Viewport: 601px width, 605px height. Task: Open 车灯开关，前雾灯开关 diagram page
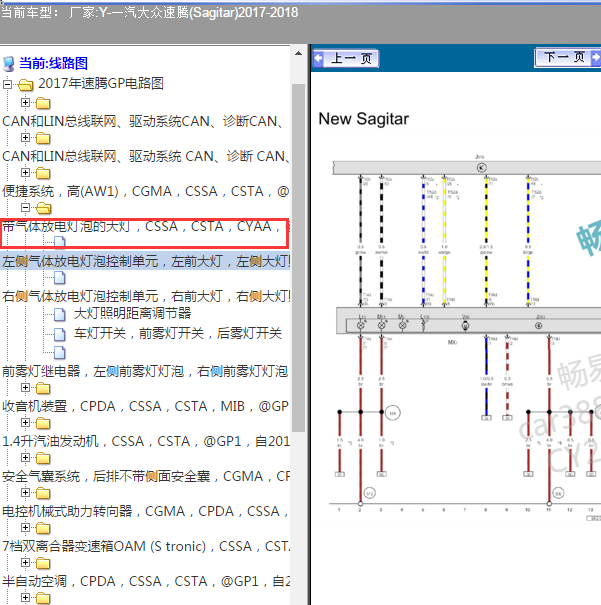tap(178, 333)
